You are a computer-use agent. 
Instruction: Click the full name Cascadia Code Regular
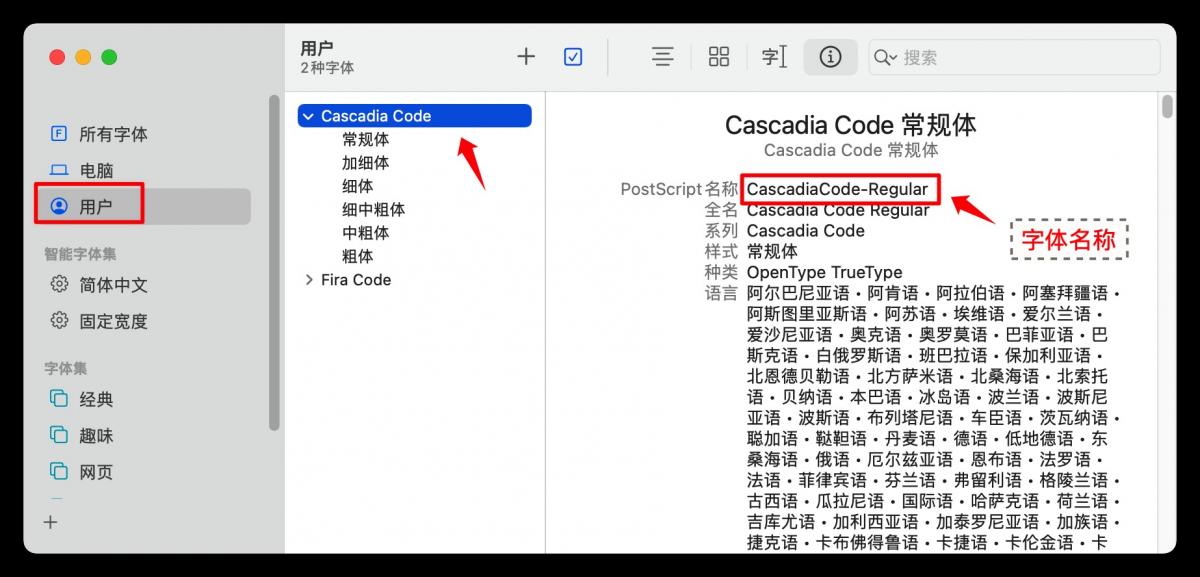click(x=838, y=210)
